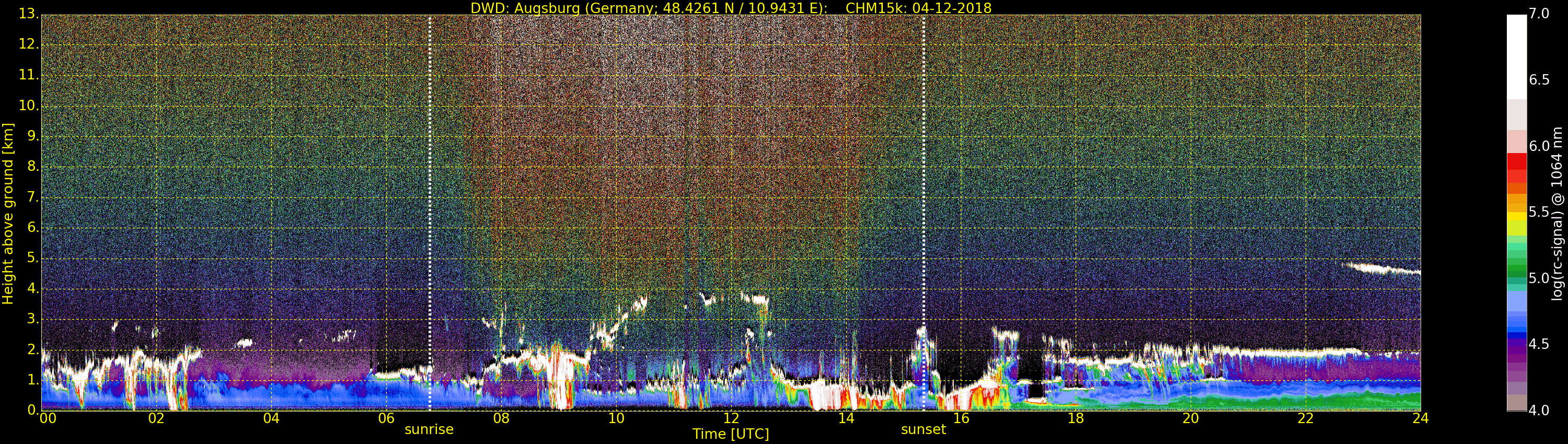Screen dimensions: 1568x444
Task: Click the white dotted sunset marker line
Action: click(x=924, y=213)
